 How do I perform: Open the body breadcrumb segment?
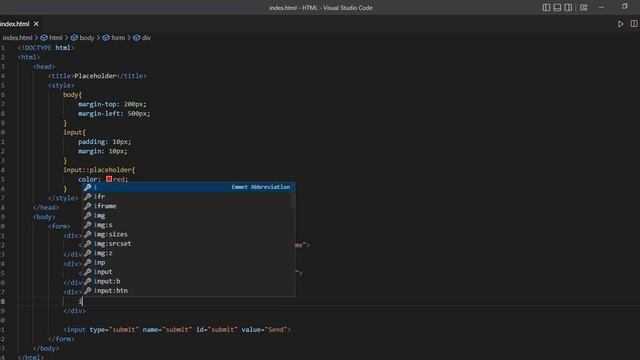pos(82,38)
